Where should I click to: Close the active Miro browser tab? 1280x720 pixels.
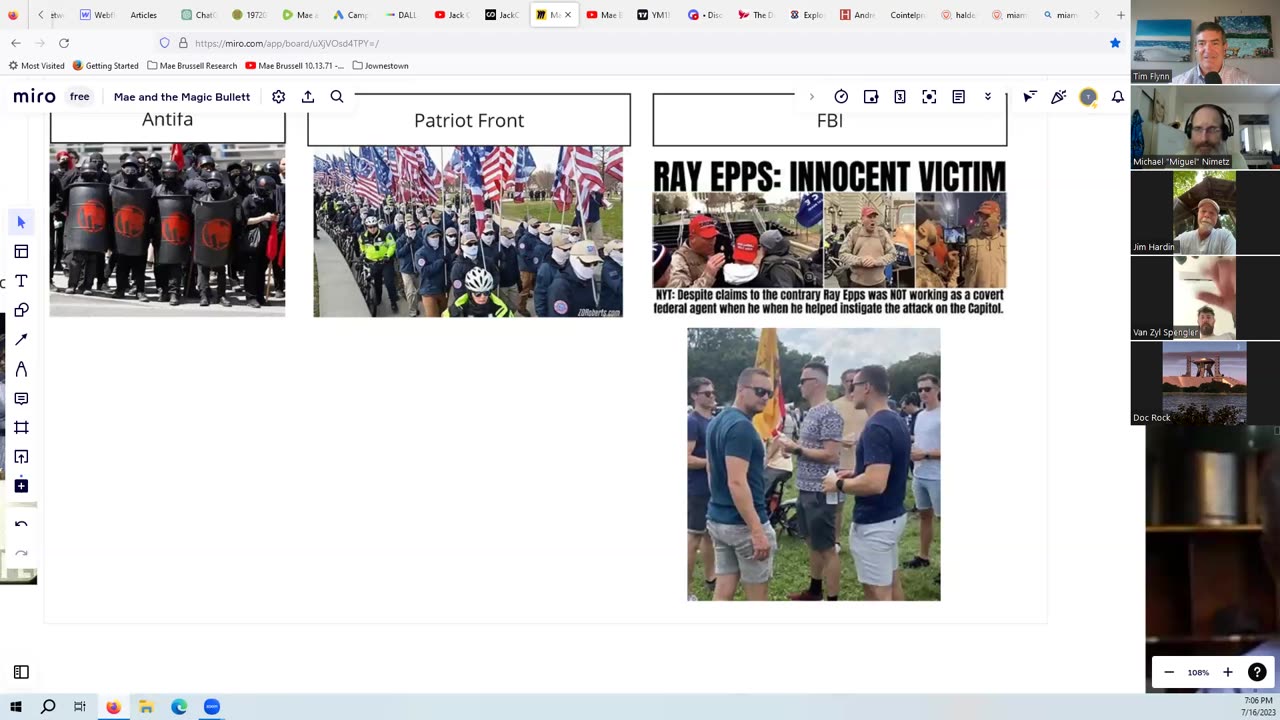coord(568,15)
